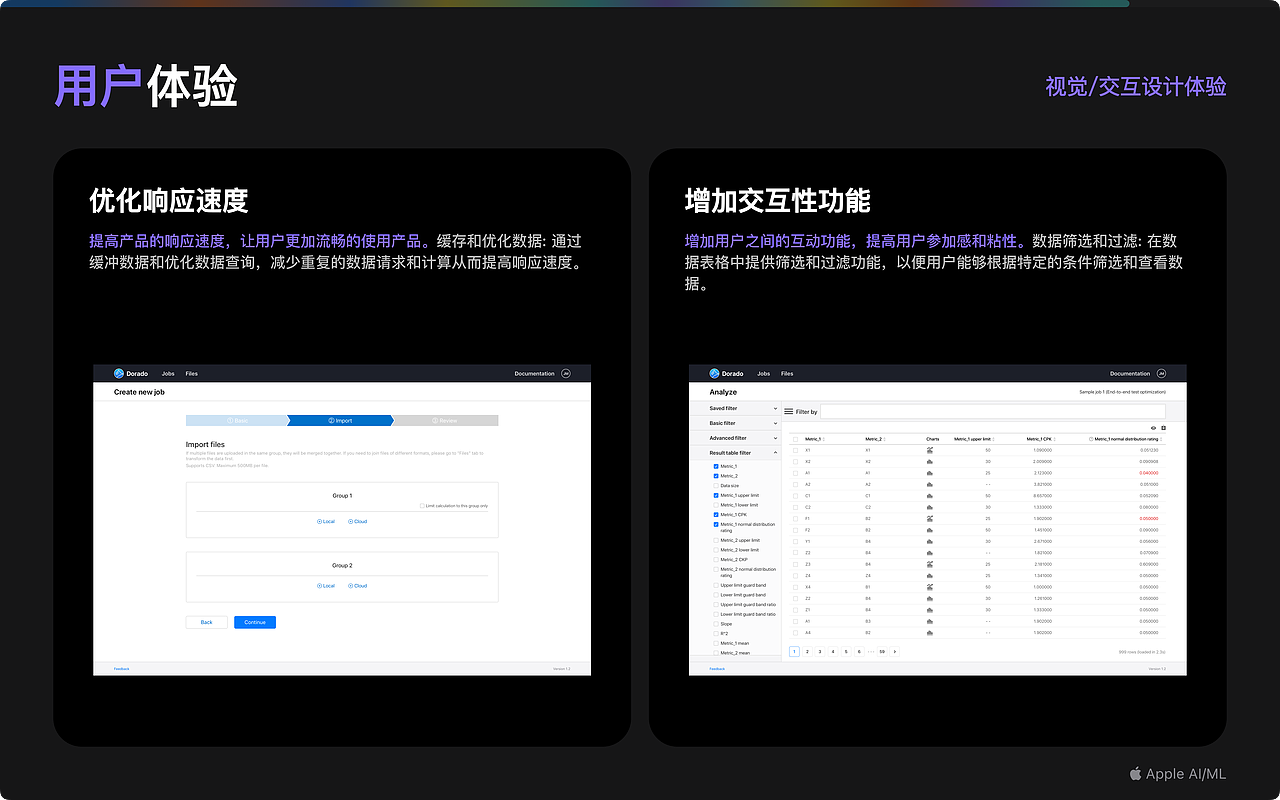1280x800 pixels.
Task: Open the chart icon in row A4
Action: pyautogui.click(x=930, y=633)
